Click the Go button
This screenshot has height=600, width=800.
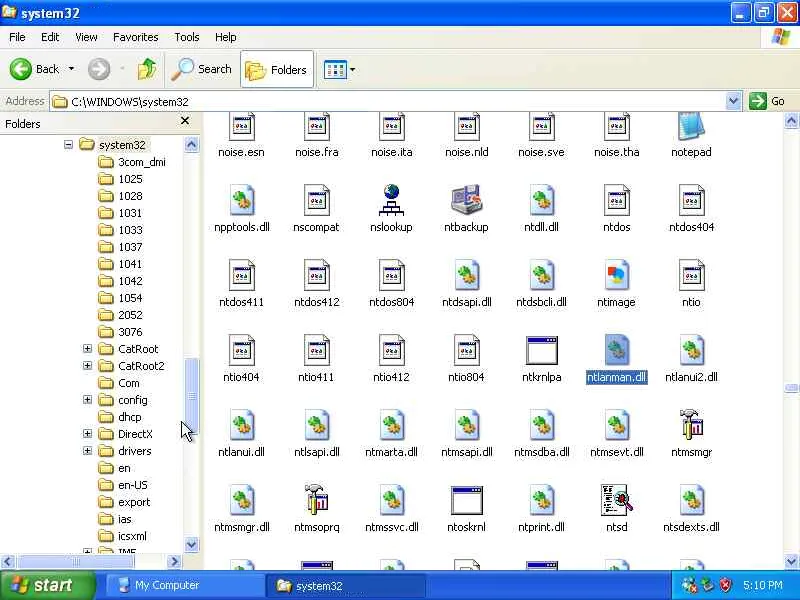[768, 101]
